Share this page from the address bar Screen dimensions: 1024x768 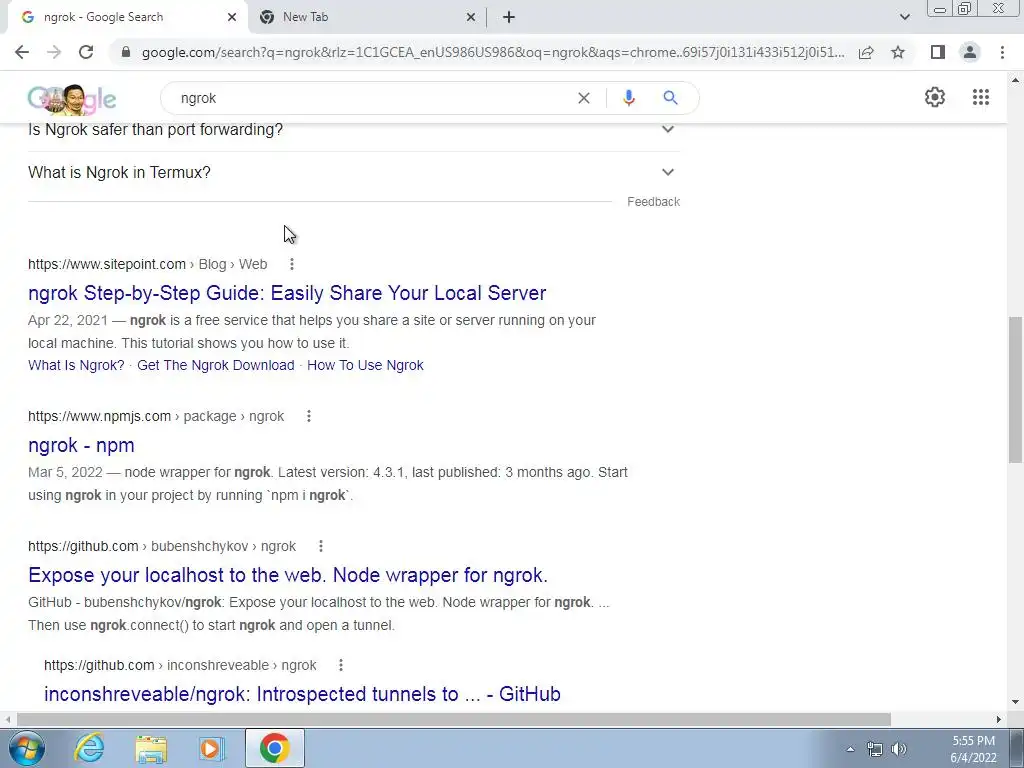[x=866, y=52]
